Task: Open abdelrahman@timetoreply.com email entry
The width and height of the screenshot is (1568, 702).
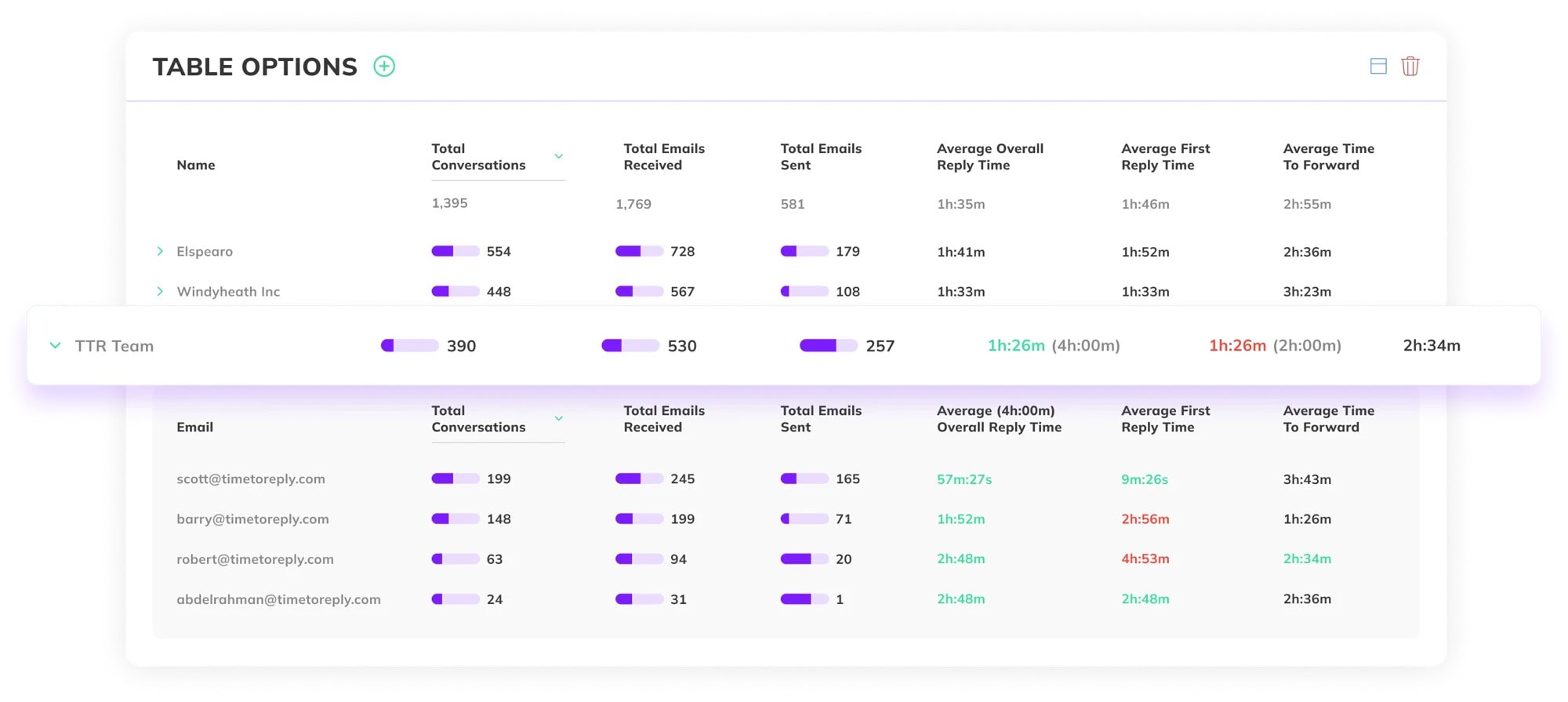Action: tap(278, 599)
